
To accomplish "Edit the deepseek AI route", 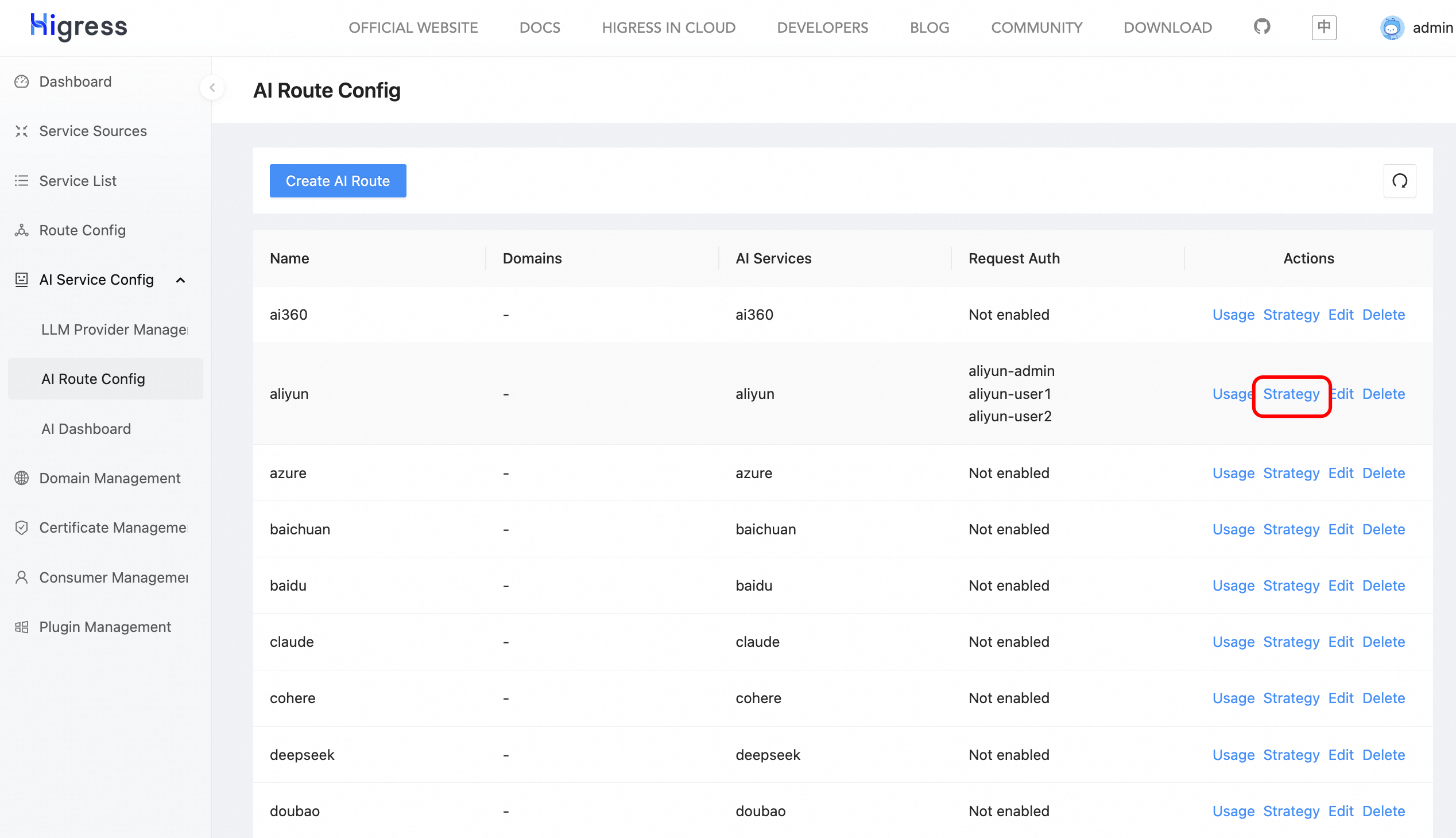I will tap(1340, 755).
